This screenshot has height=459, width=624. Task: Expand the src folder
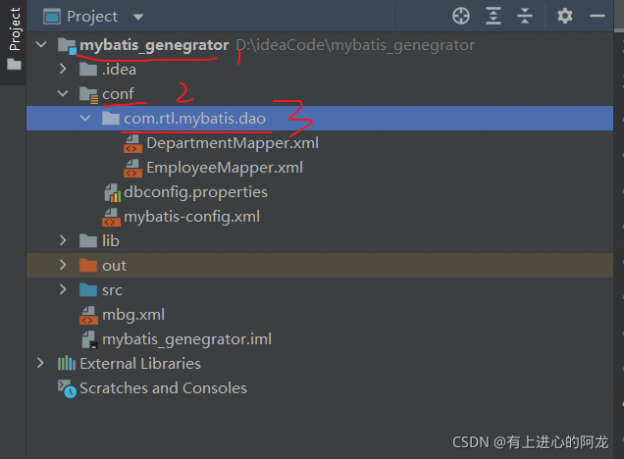click(x=63, y=290)
